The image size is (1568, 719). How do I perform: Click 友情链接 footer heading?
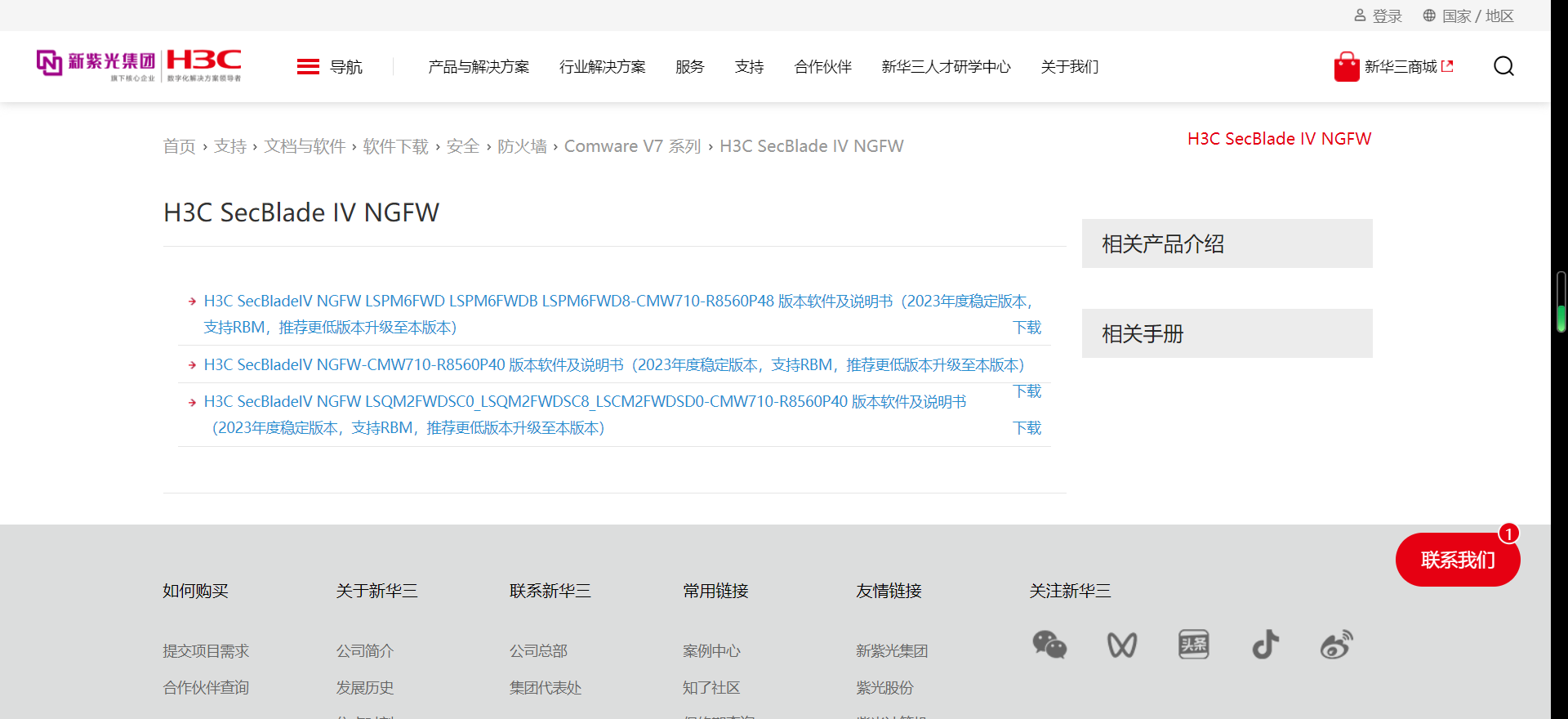[x=889, y=591]
